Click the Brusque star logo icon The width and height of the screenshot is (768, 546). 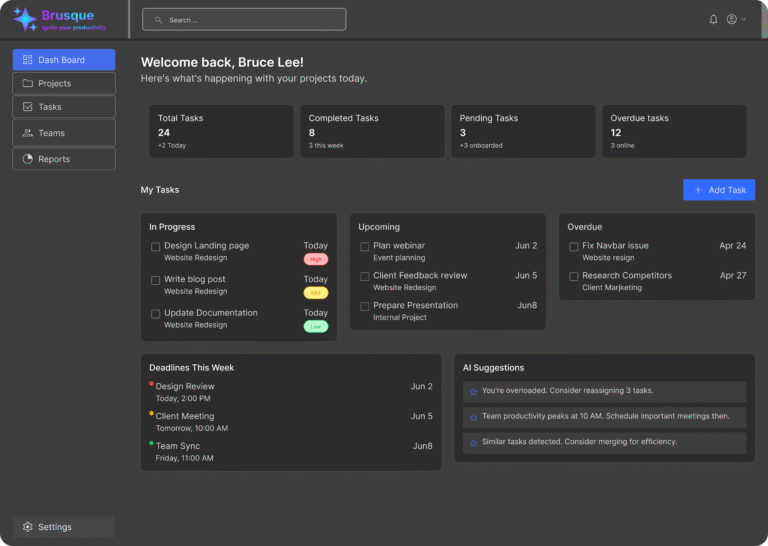coord(24,19)
